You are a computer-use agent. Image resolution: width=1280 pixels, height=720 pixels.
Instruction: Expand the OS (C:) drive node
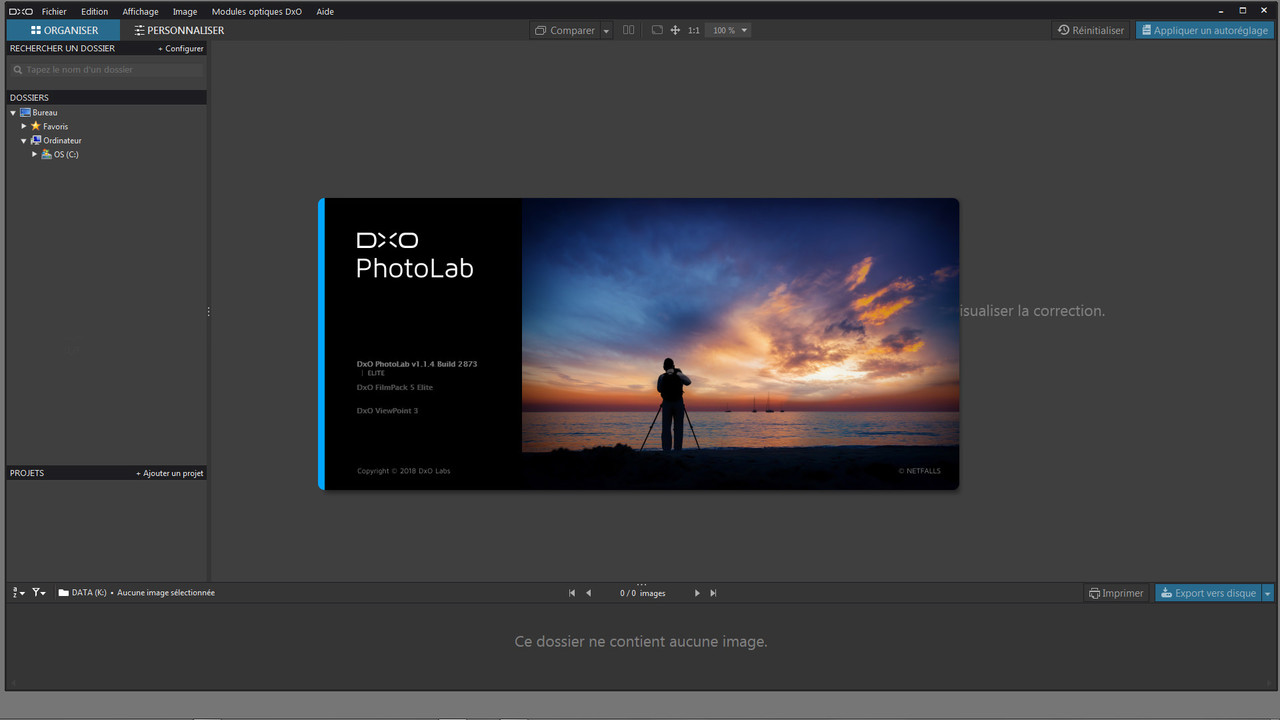(x=35, y=155)
